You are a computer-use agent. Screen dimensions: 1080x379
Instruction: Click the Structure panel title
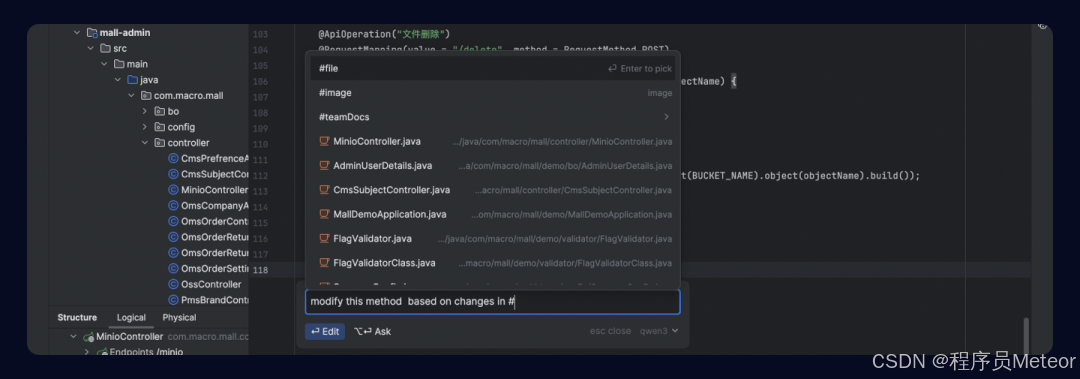pyautogui.click(x=77, y=318)
